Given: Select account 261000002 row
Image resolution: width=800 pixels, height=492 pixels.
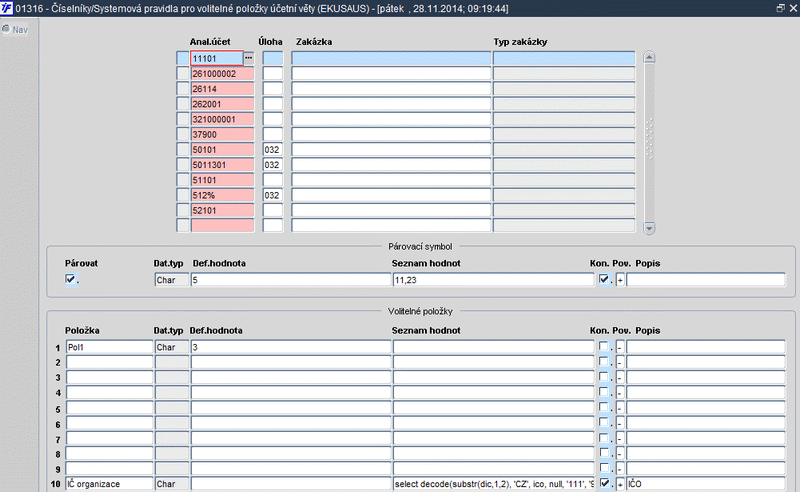Looking at the screenshot, I should 222,73.
